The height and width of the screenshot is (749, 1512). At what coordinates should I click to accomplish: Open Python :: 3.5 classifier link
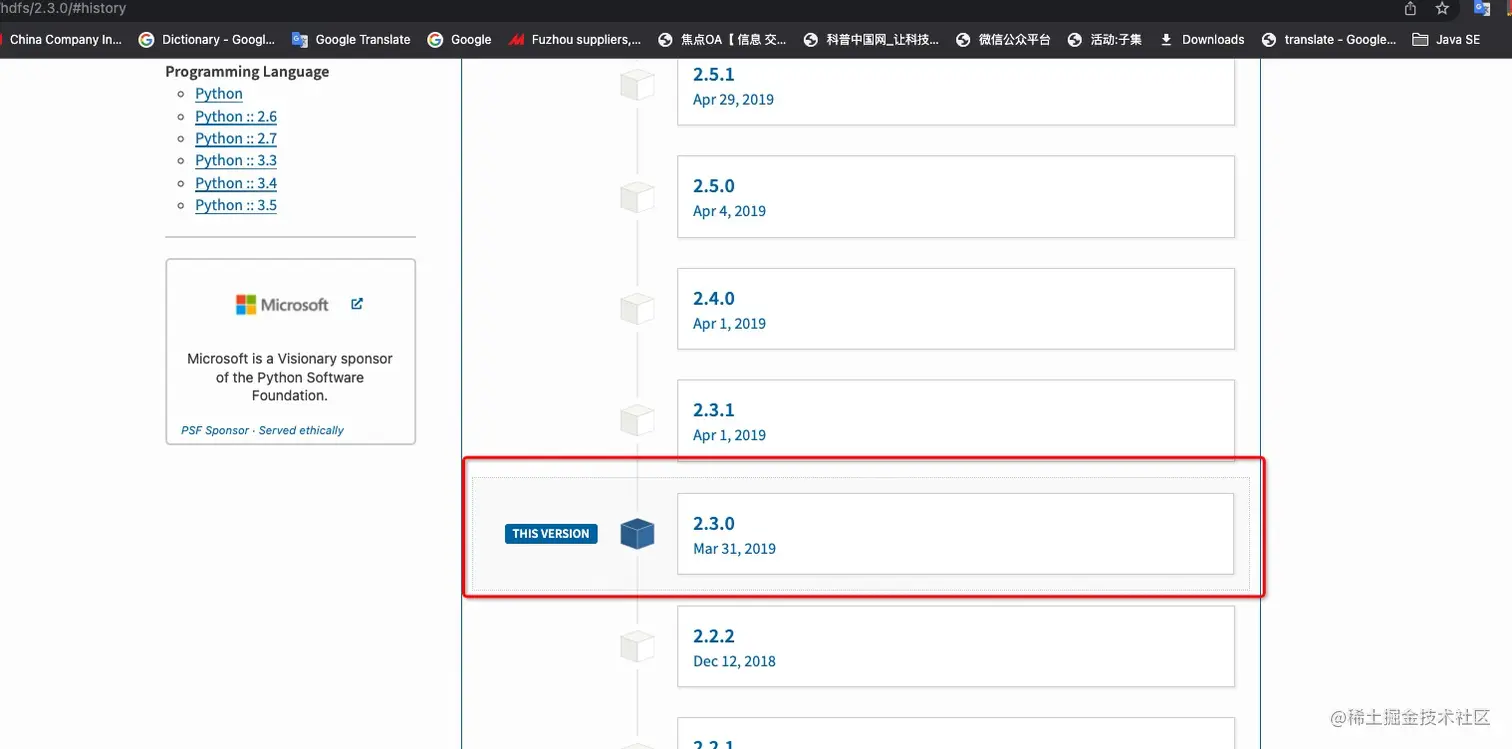click(x=236, y=205)
